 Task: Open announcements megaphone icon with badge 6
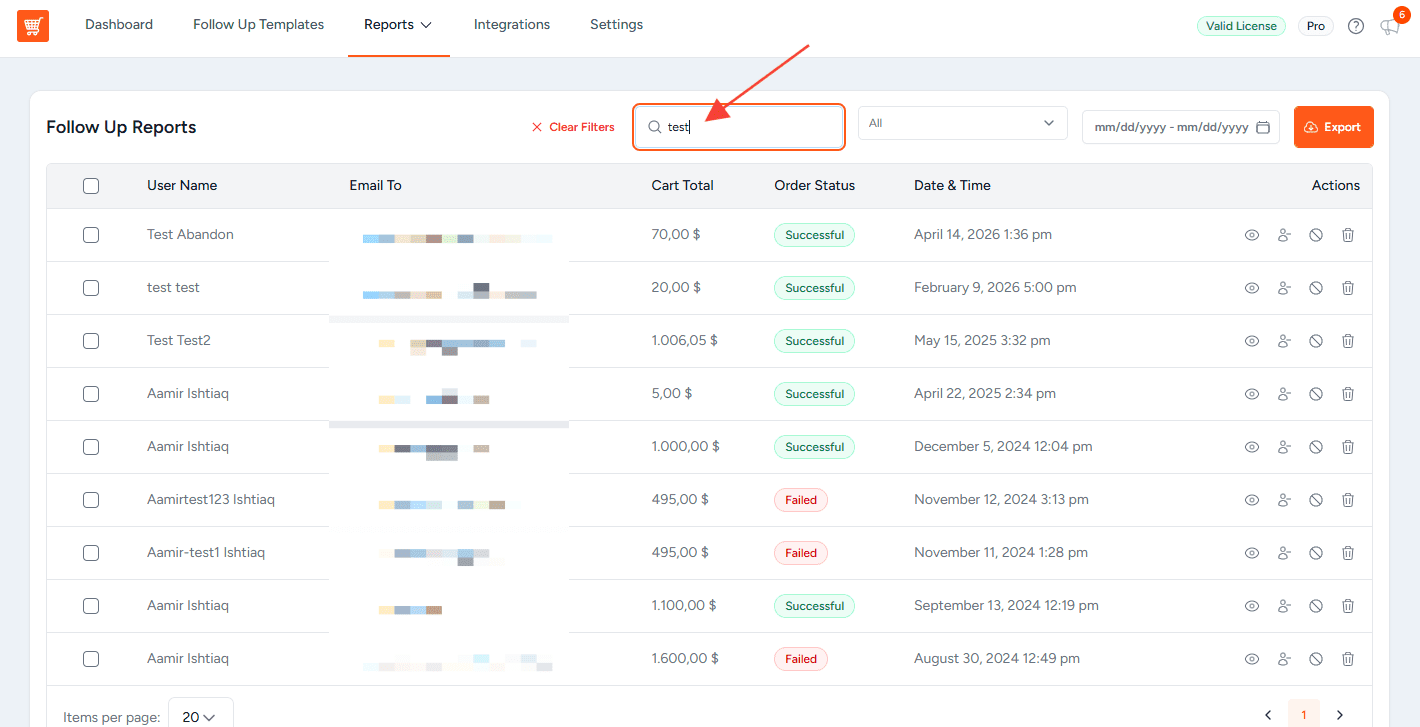coord(1390,26)
